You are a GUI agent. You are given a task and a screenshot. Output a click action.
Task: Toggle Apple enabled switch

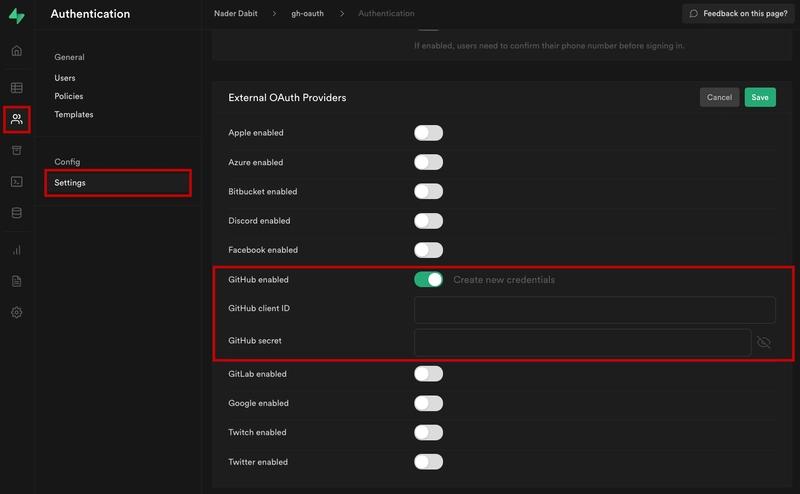click(429, 133)
